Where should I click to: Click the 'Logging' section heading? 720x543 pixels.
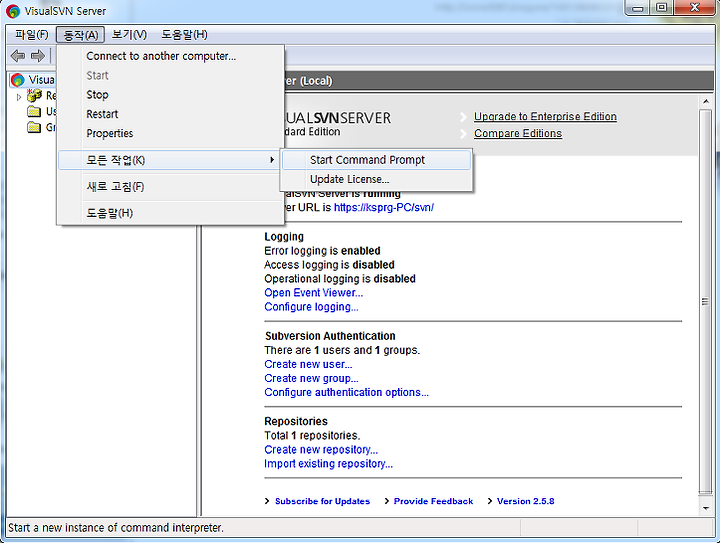coord(284,237)
